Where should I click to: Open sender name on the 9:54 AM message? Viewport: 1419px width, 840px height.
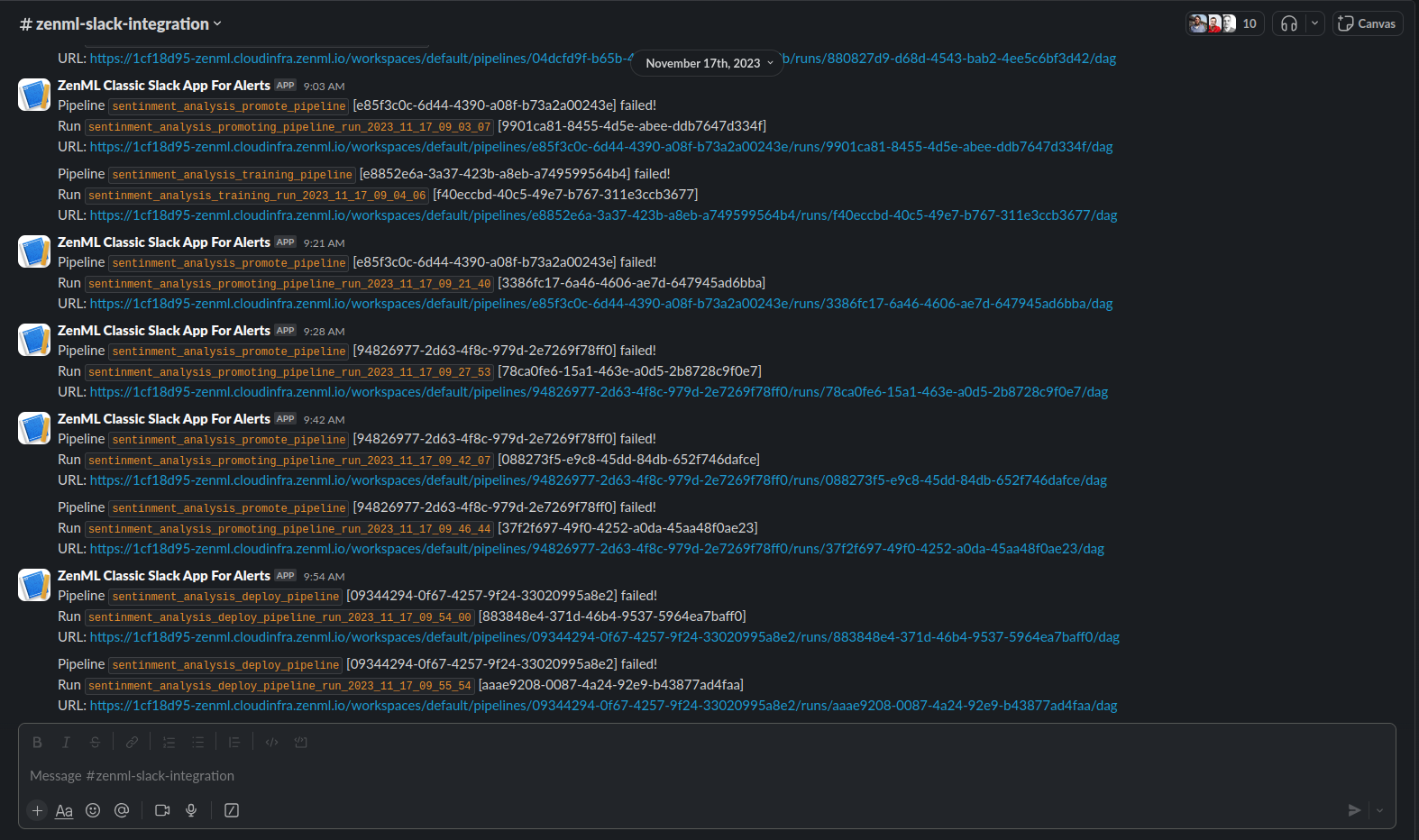(x=164, y=575)
